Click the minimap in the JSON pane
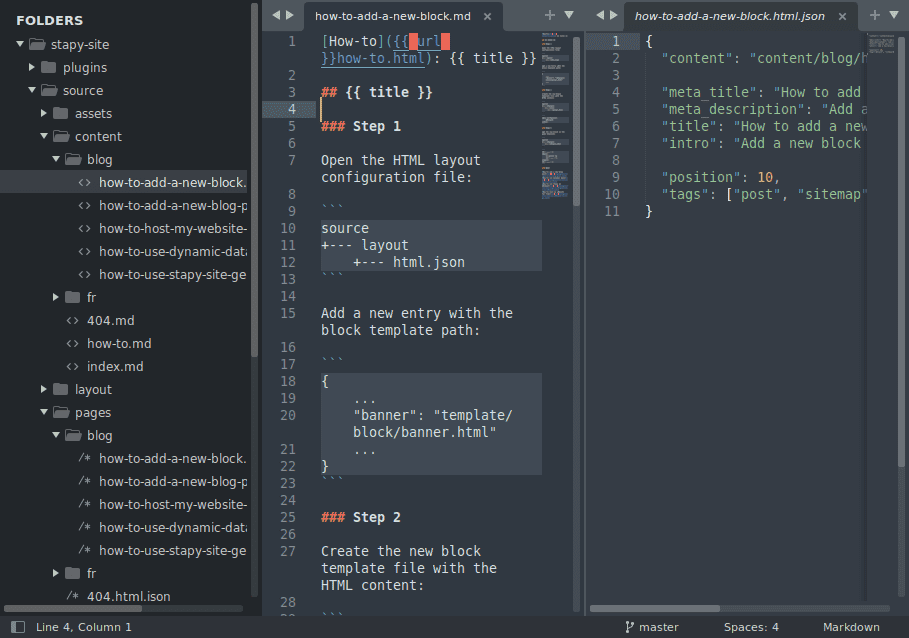This screenshot has height=638, width=909. (x=881, y=43)
